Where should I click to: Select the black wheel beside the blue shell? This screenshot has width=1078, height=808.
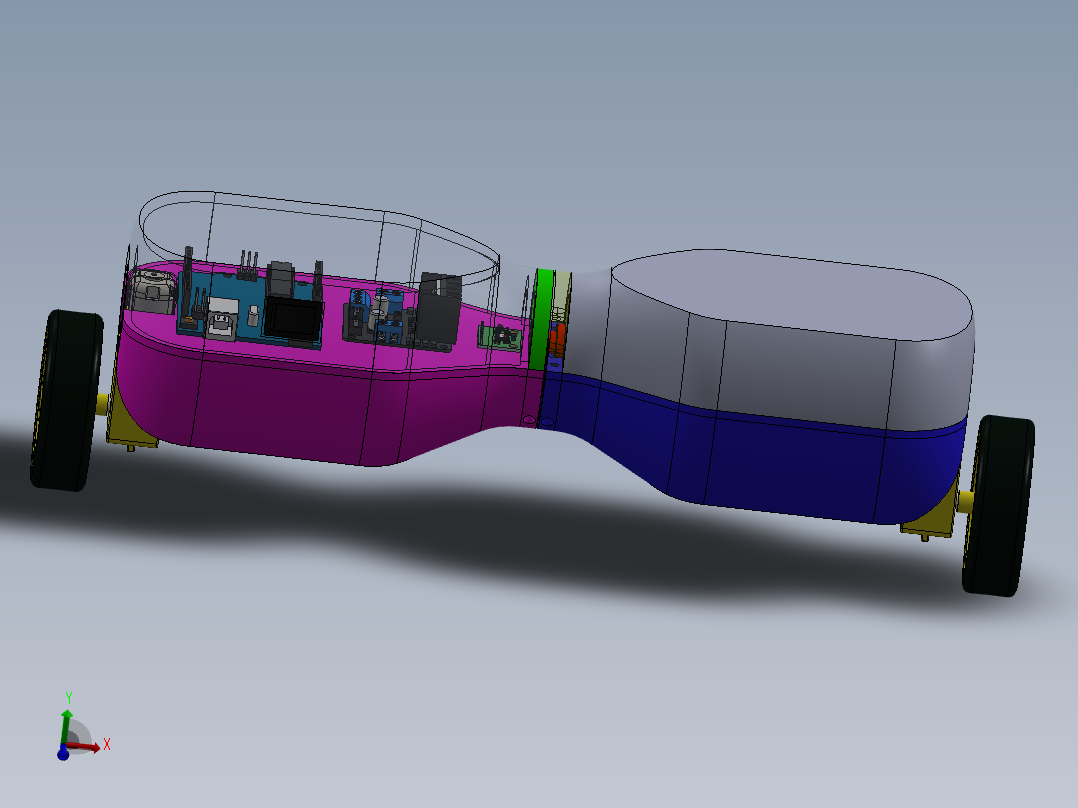point(998,505)
